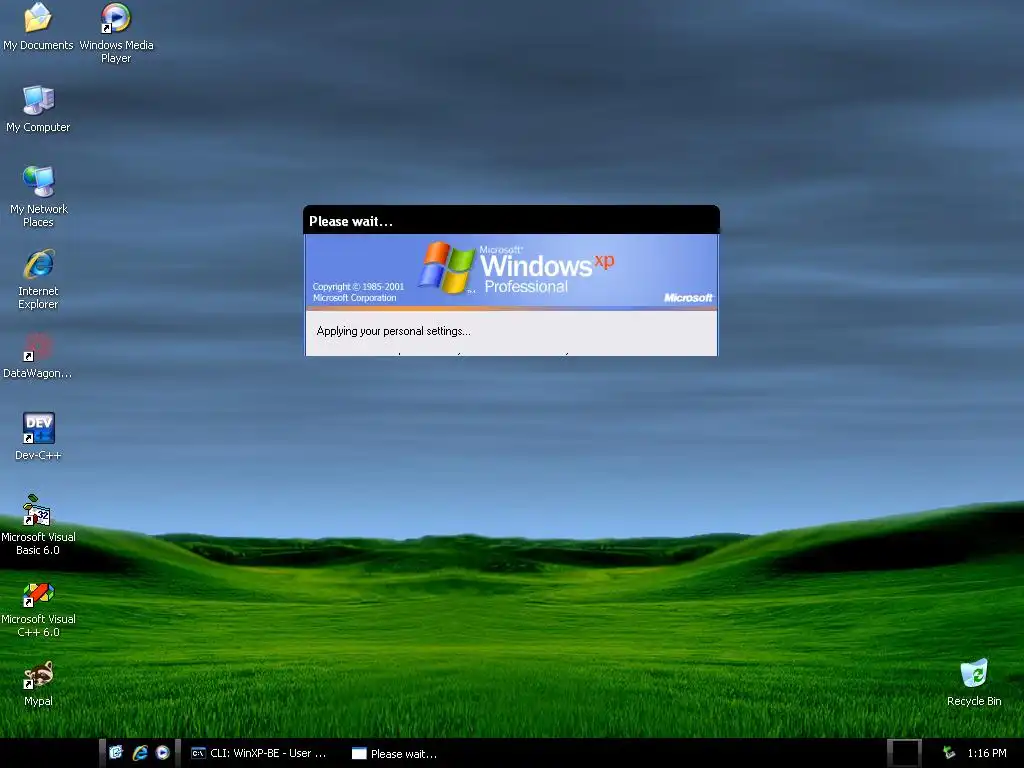Click the network tray icon
Image resolution: width=1024 pixels, height=768 pixels.
[949, 753]
